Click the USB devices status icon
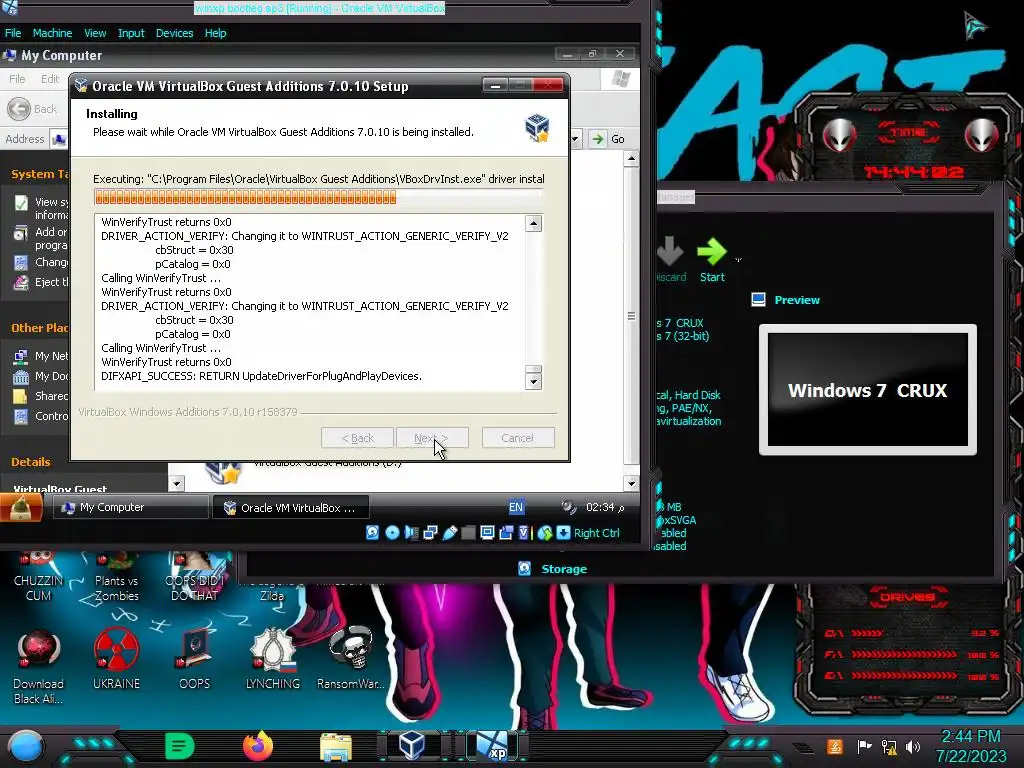 (x=449, y=533)
